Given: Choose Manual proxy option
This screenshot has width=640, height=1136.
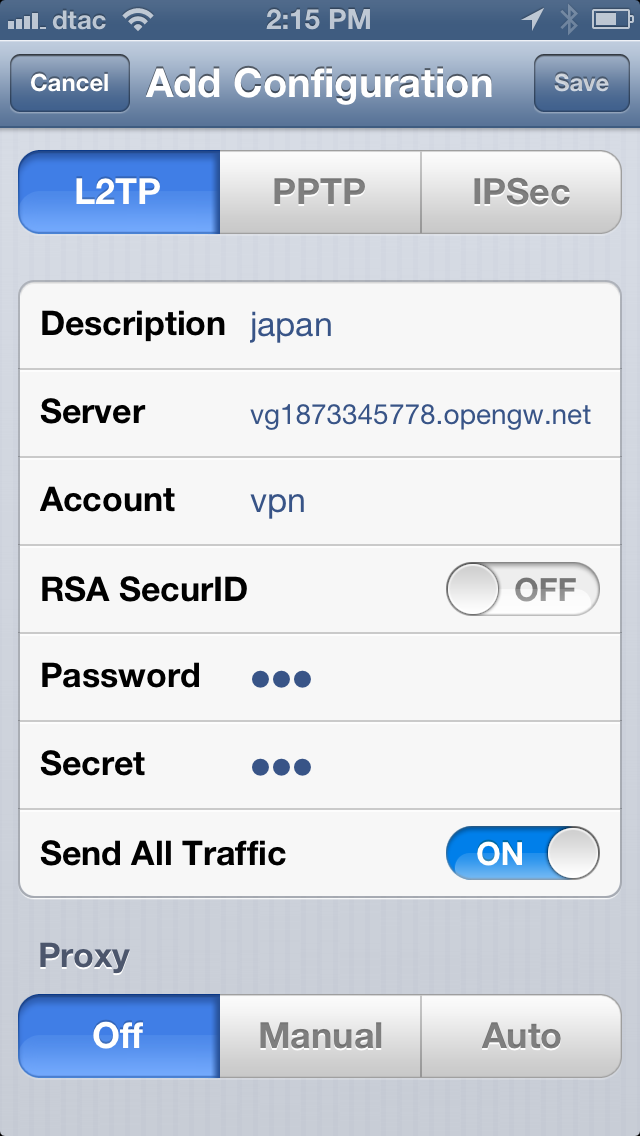Looking at the screenshot, I should [320, 1036].
